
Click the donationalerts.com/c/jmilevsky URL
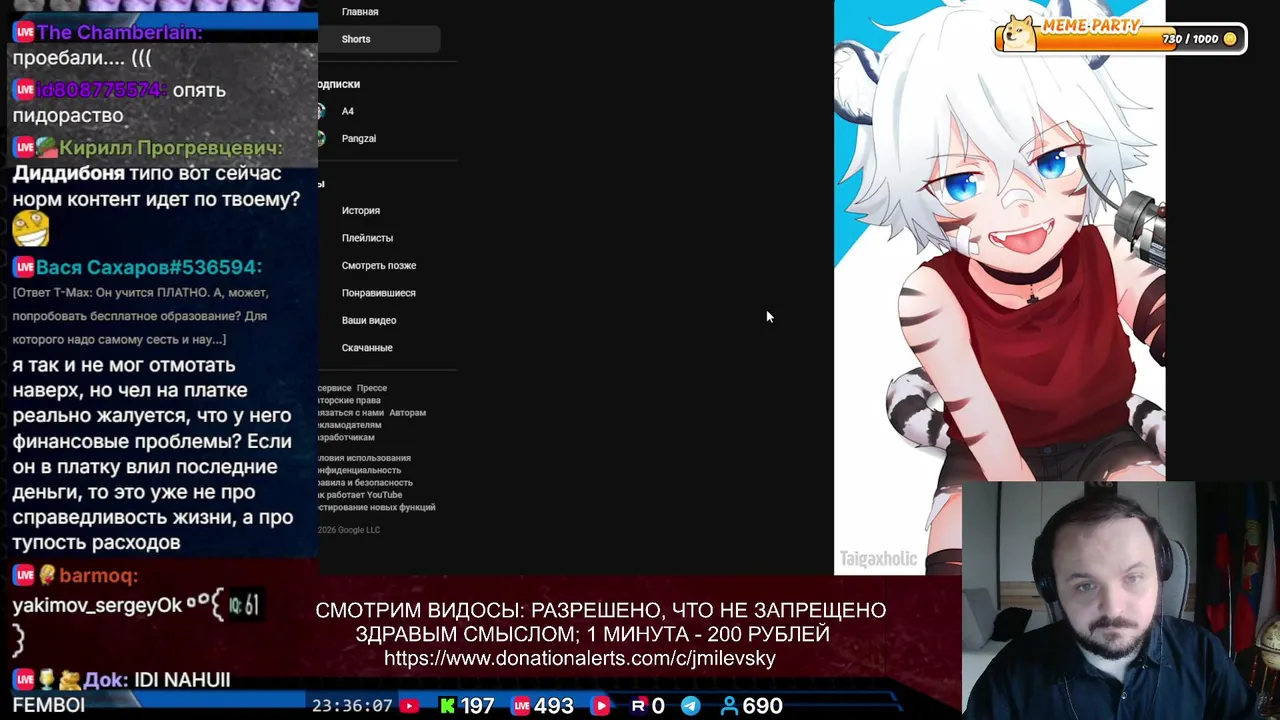click(580, 658)
